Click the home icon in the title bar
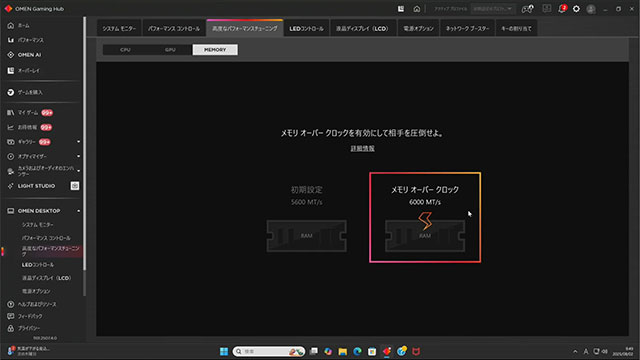The height and width of the screenshot is (360, 640). point(416,9)
